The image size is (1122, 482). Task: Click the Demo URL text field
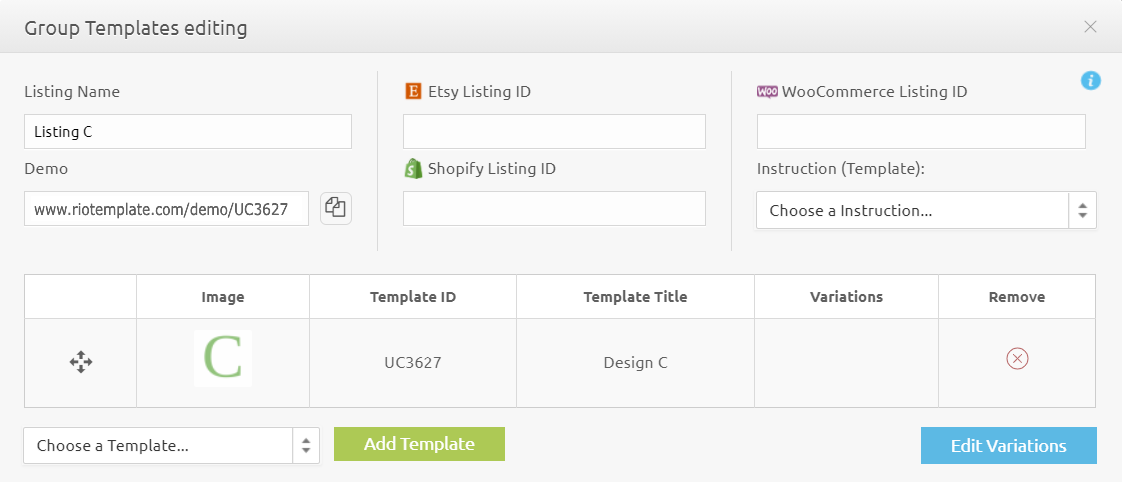(166, 209)
